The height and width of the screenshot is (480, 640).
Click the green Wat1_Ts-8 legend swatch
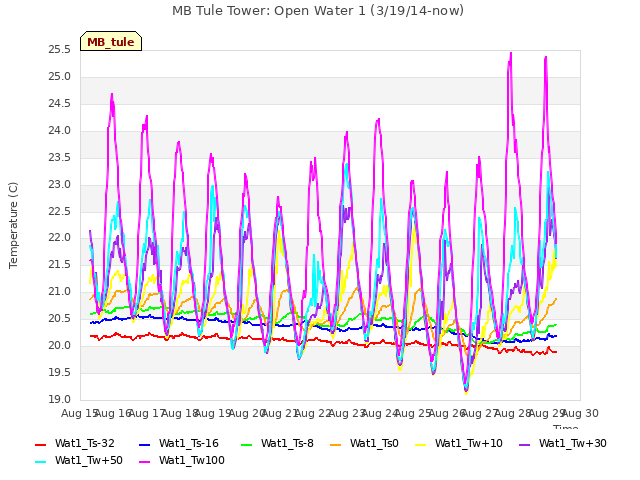pyautogui.click(x=247, y=444)
